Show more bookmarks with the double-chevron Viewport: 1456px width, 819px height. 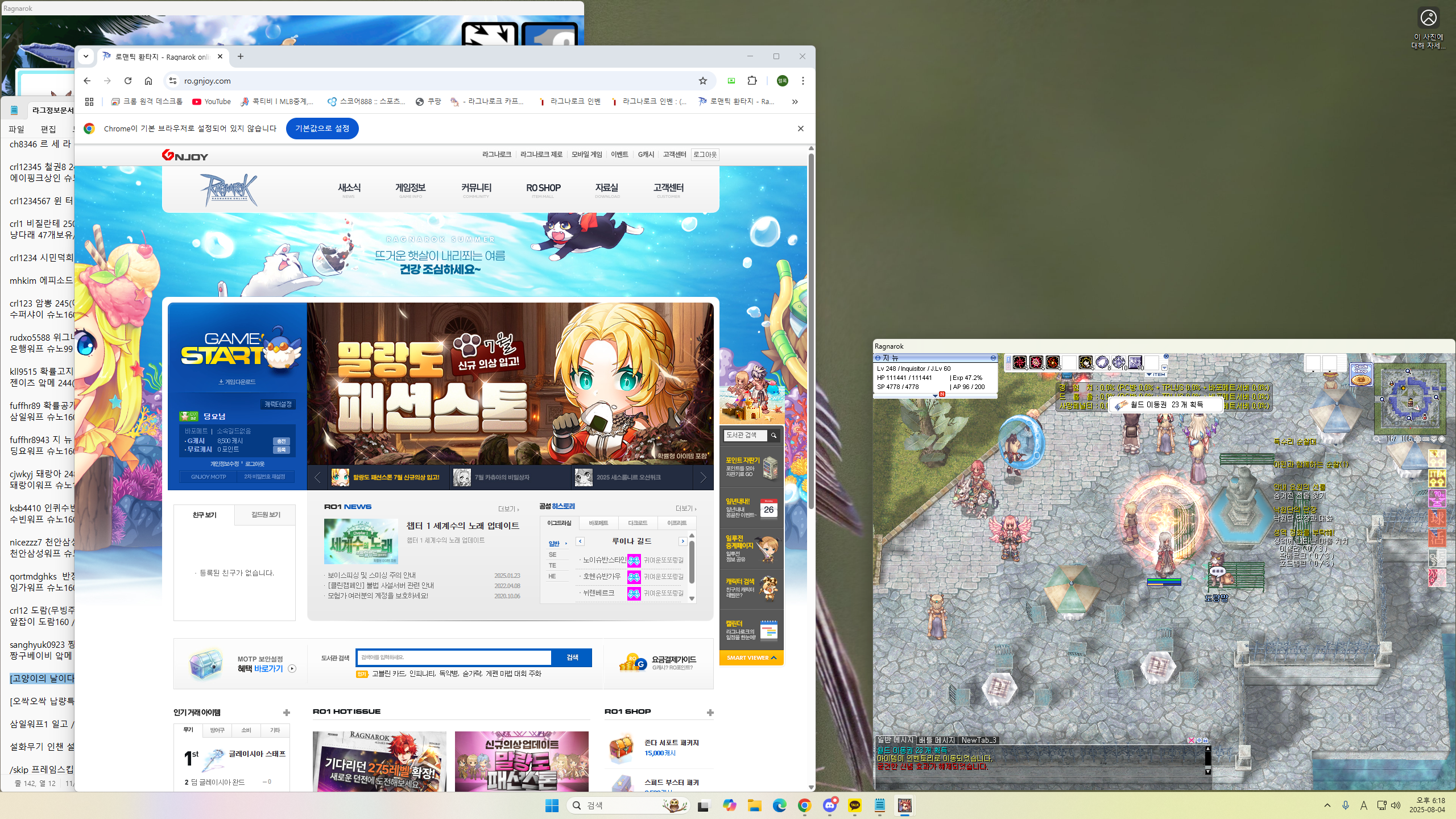(x=795, y=101)
